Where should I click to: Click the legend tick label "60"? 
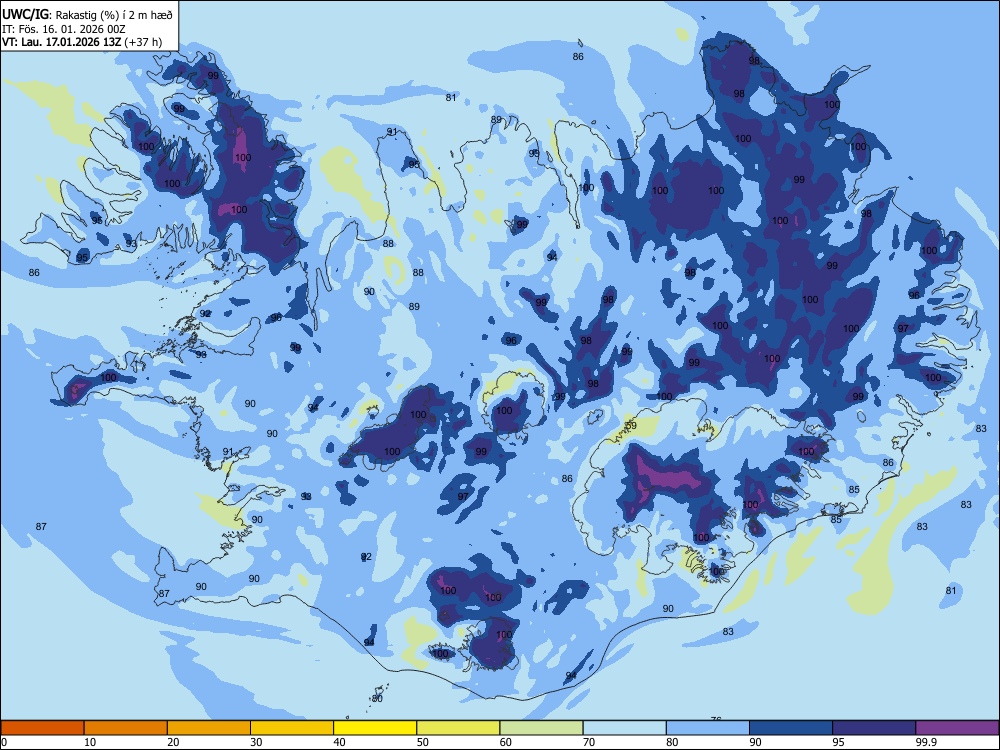pyautogui.click(x=506, y=742)
